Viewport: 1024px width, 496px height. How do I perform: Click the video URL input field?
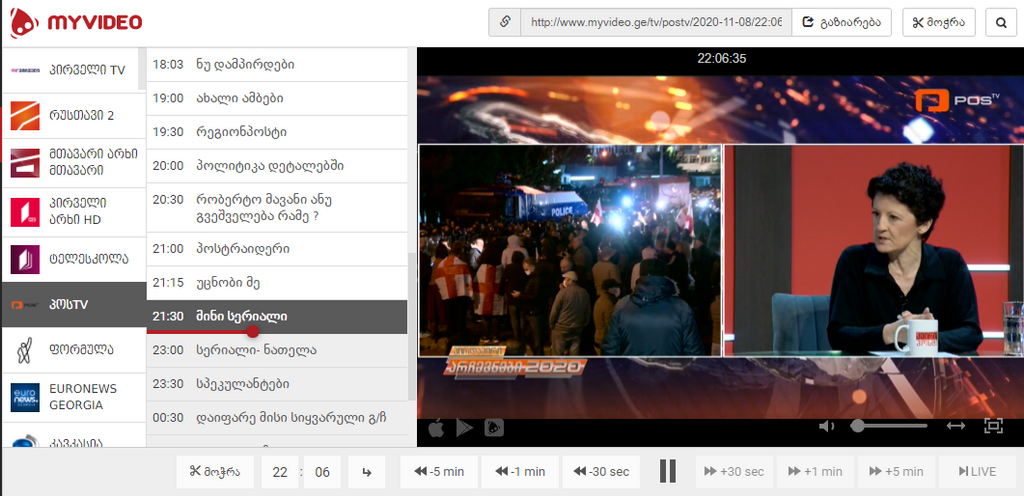(656, 22)
